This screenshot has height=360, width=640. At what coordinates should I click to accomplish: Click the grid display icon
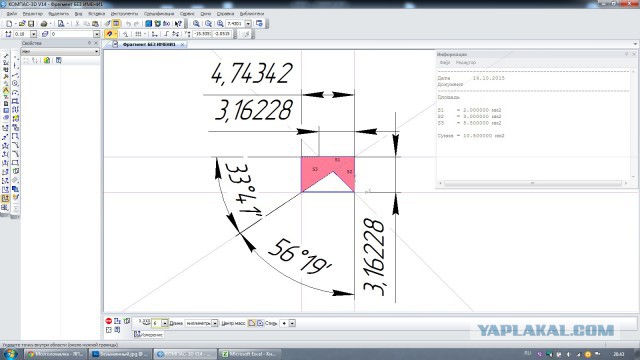(138, 34)
